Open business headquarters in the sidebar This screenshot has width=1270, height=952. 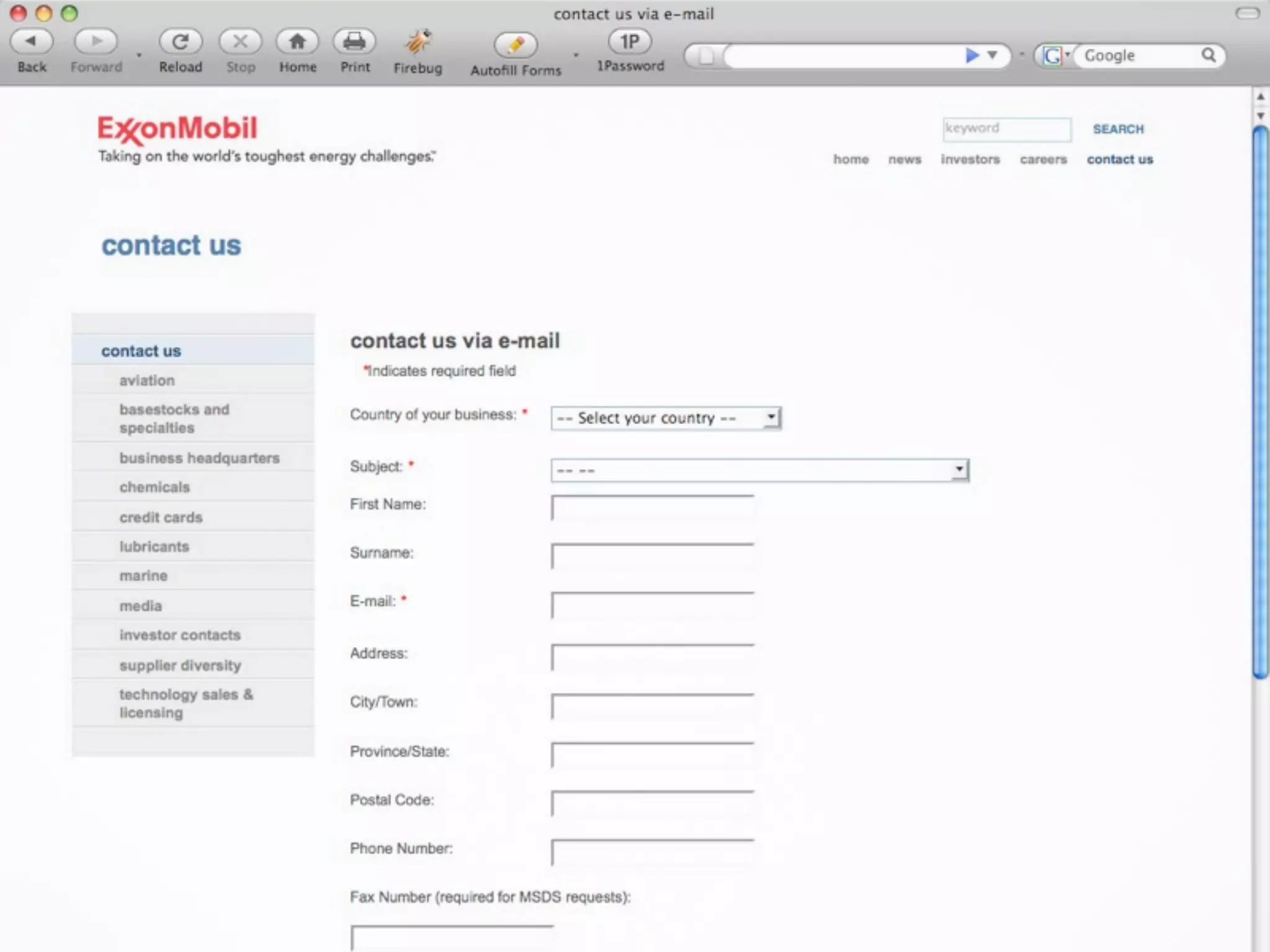click(199, 458)
